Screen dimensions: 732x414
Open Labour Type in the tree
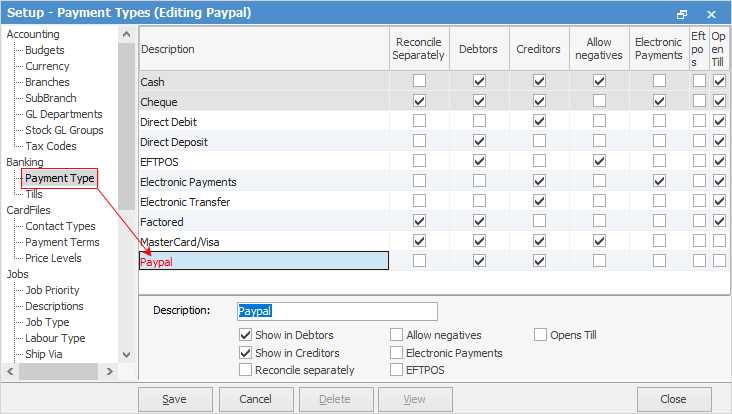click(55, 338)
